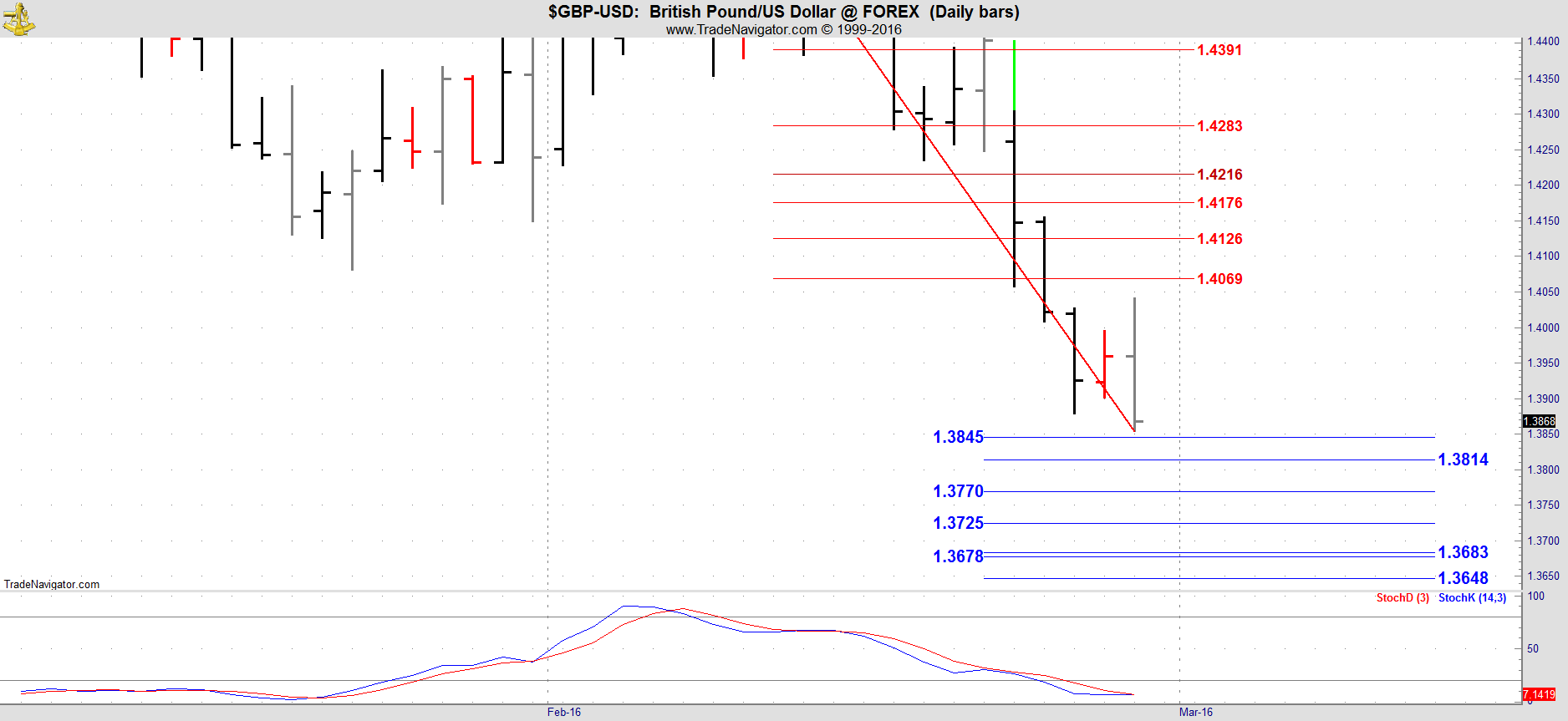Select the 1.4283 red resistance label
Image resolution: width=1568 pixels, height=721 pixels.
pyautogui.click(x=1219, y=126)
